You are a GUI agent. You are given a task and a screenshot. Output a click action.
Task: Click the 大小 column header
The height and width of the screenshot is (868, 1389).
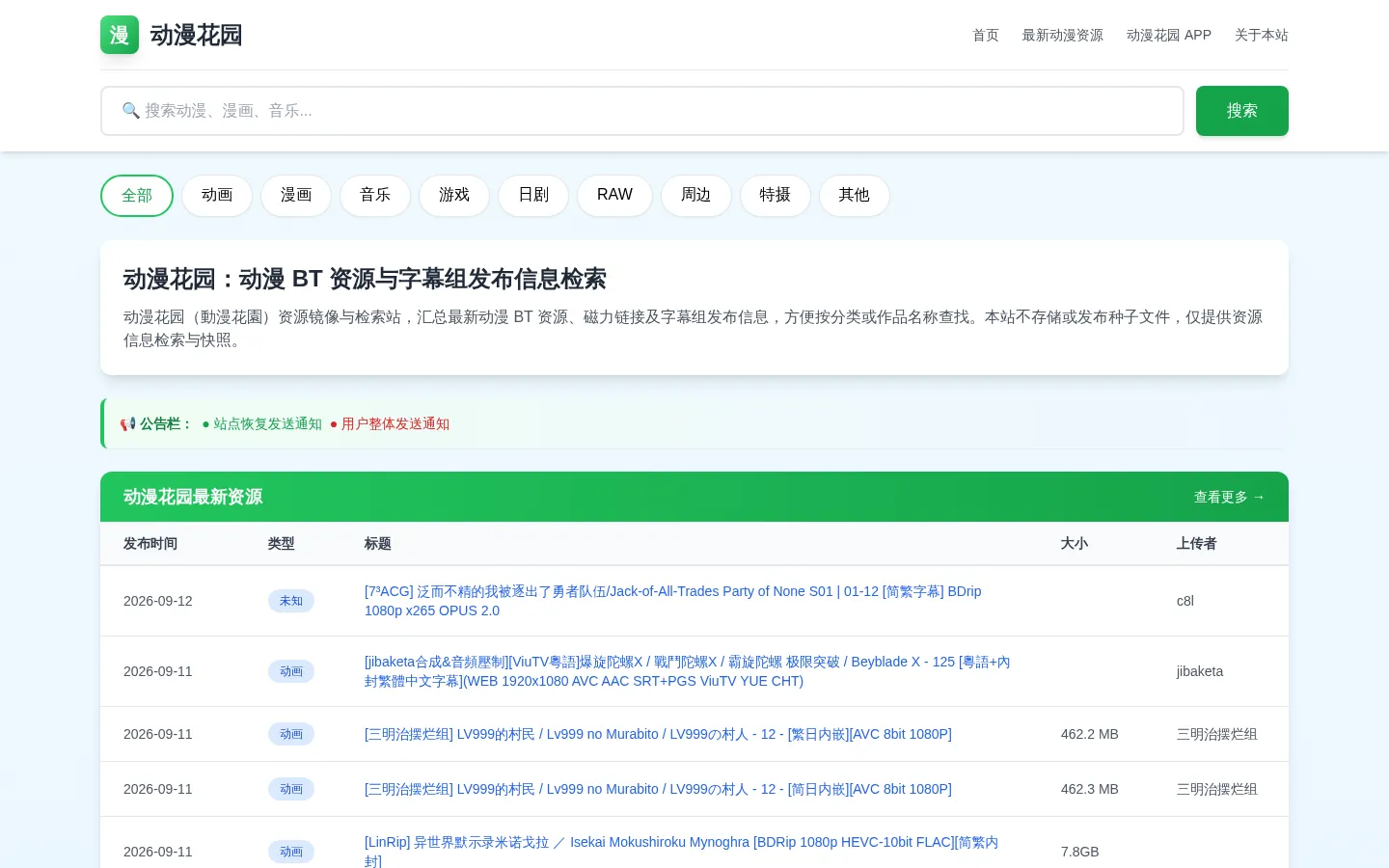1075,544
